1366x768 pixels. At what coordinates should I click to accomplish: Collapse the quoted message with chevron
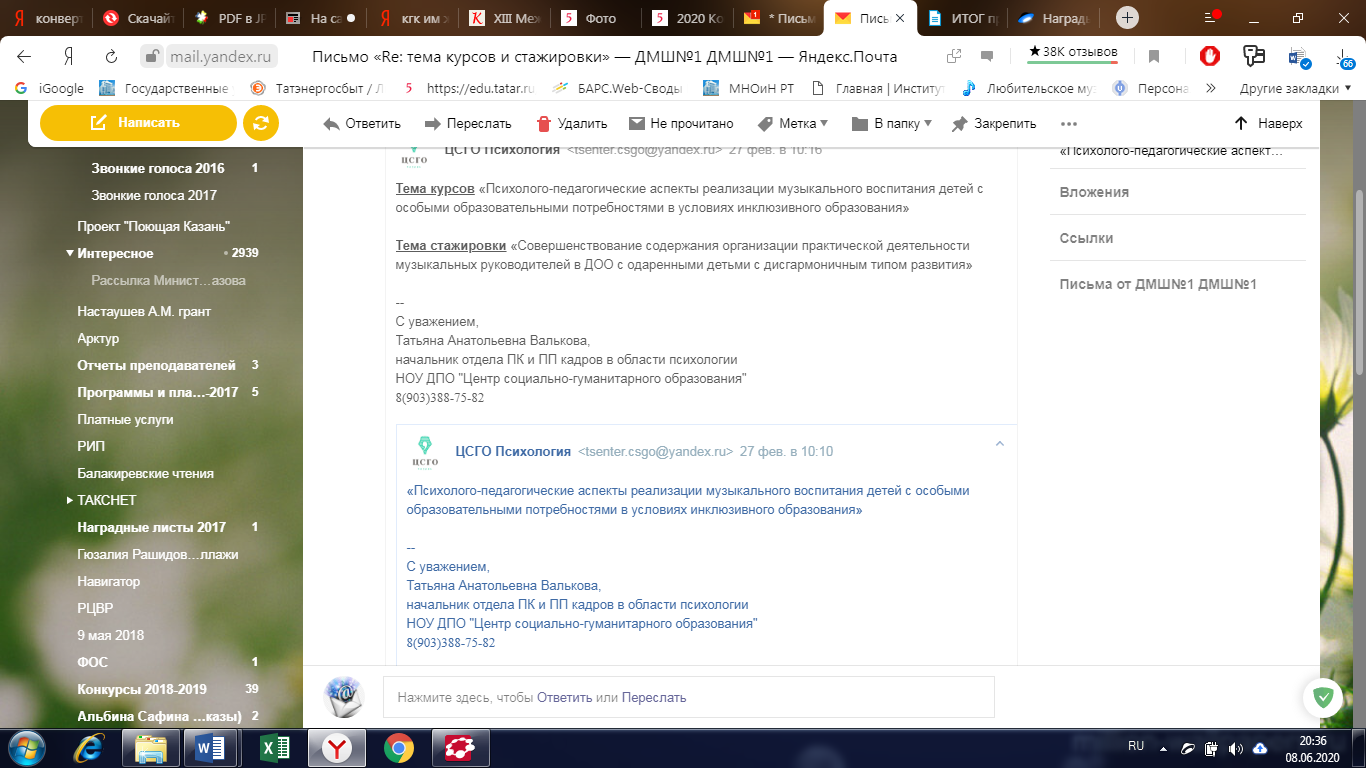pyautogui.click(x=998, y=444)
